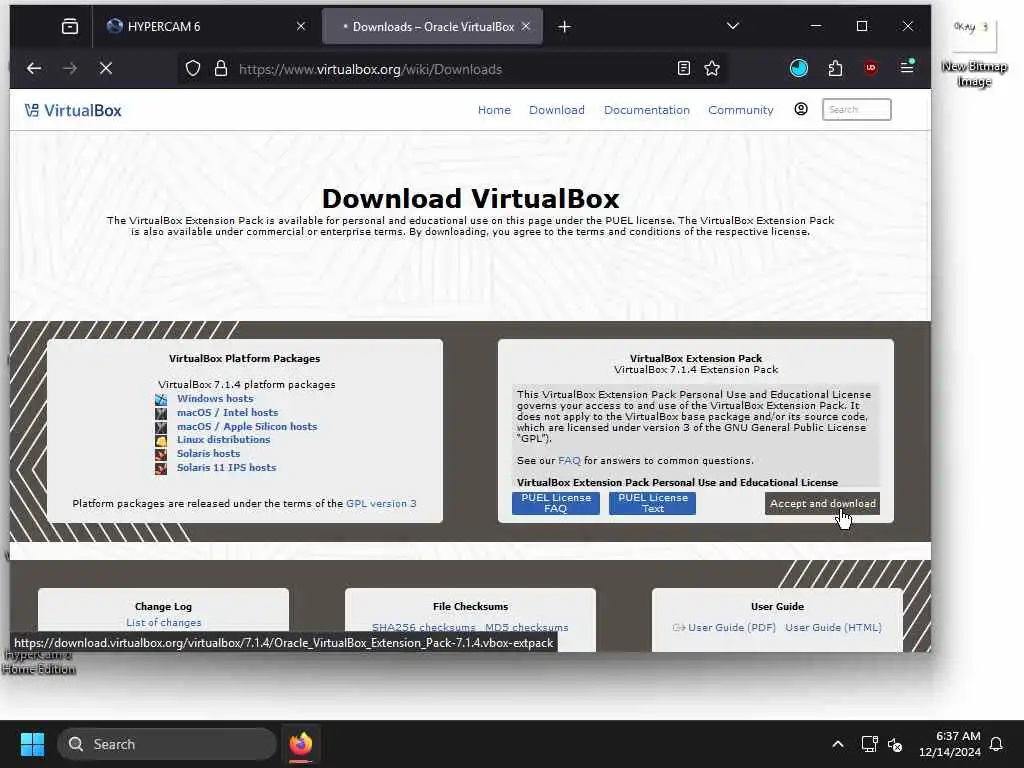Open the User Guide (PDF) link
This screenshot has height=768, width=1024.
tap(731, 627)
